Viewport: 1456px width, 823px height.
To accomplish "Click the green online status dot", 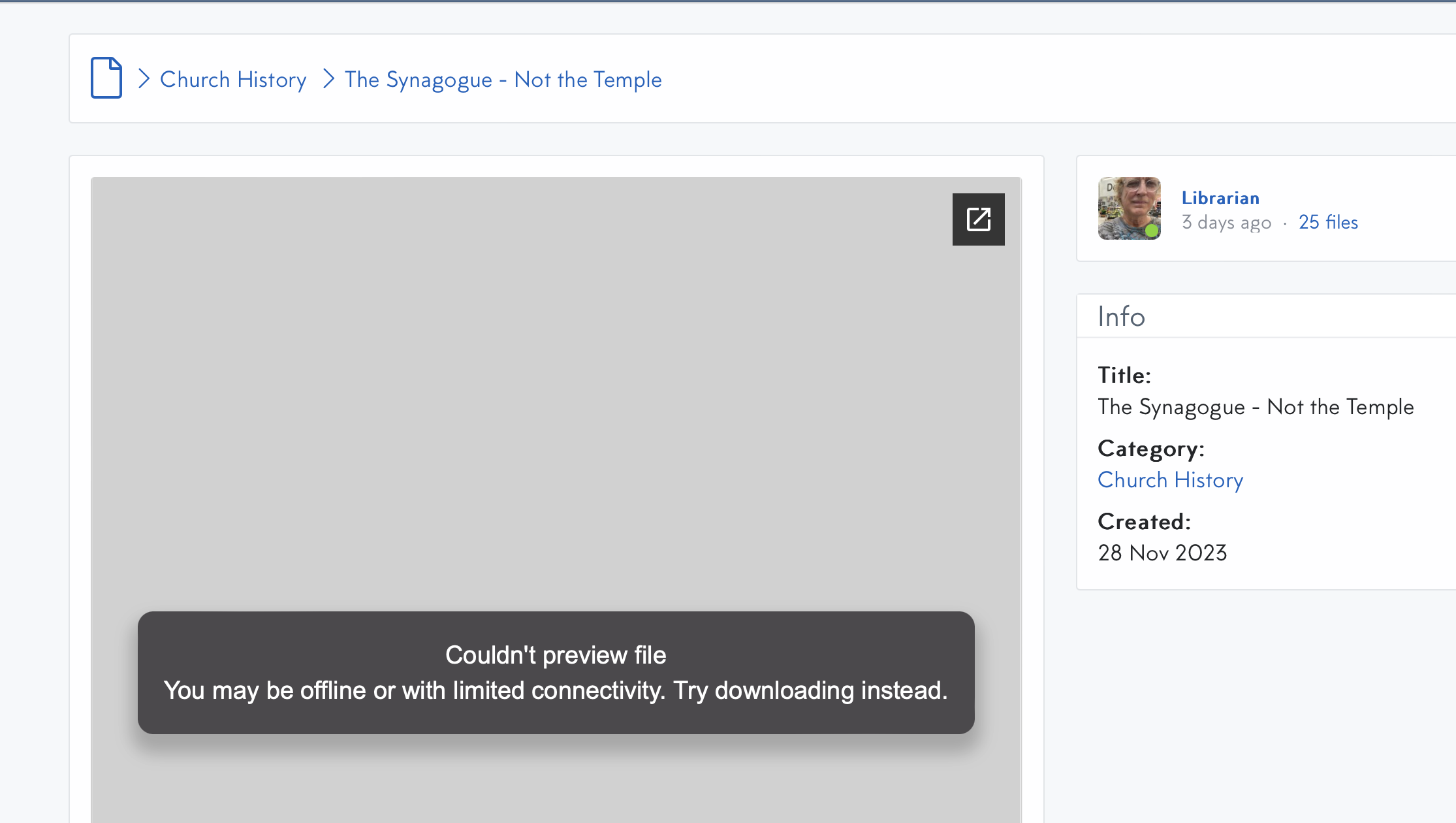I will click(1151, 231).
